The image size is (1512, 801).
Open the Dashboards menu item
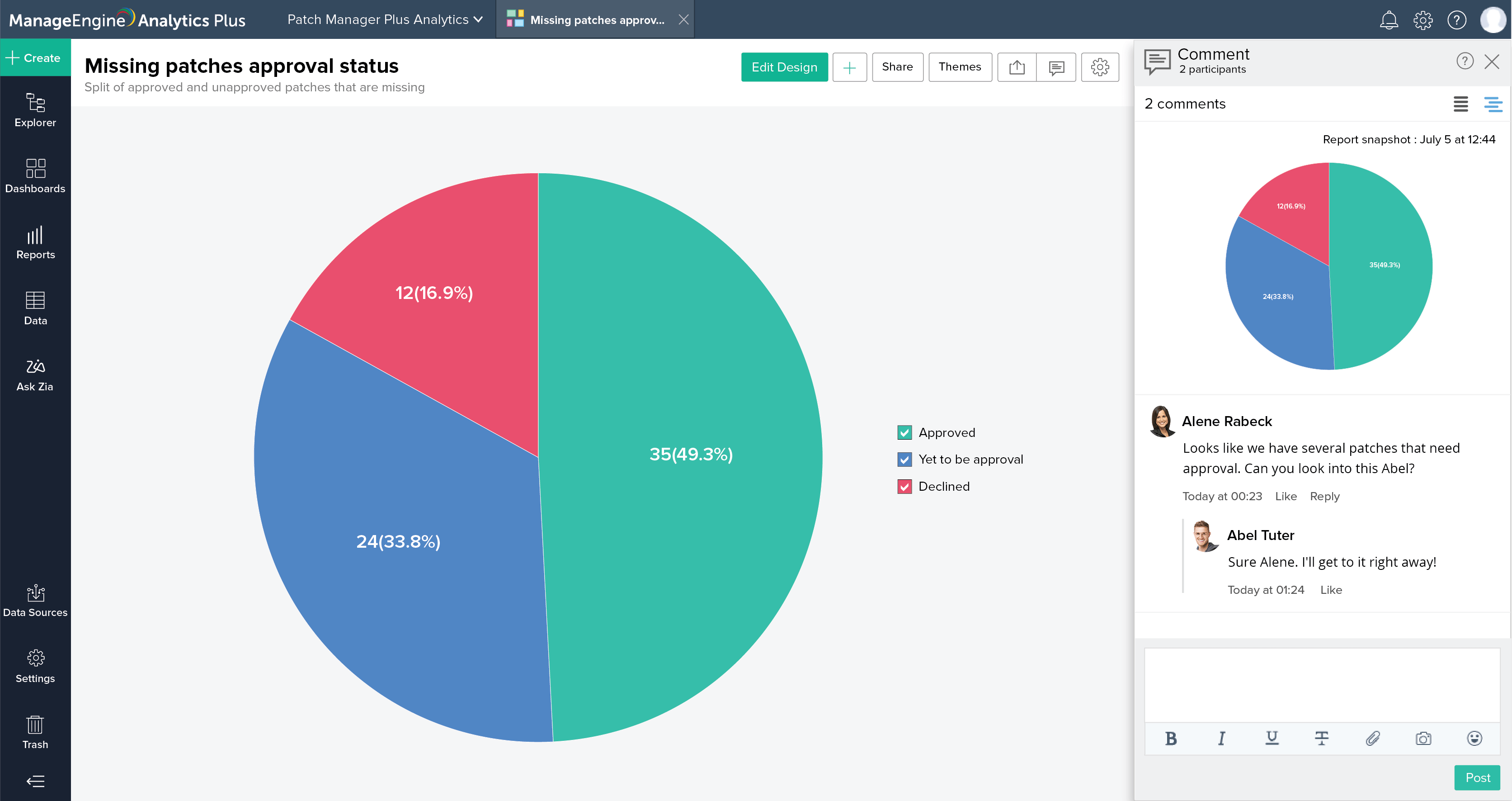pos(35,175)
